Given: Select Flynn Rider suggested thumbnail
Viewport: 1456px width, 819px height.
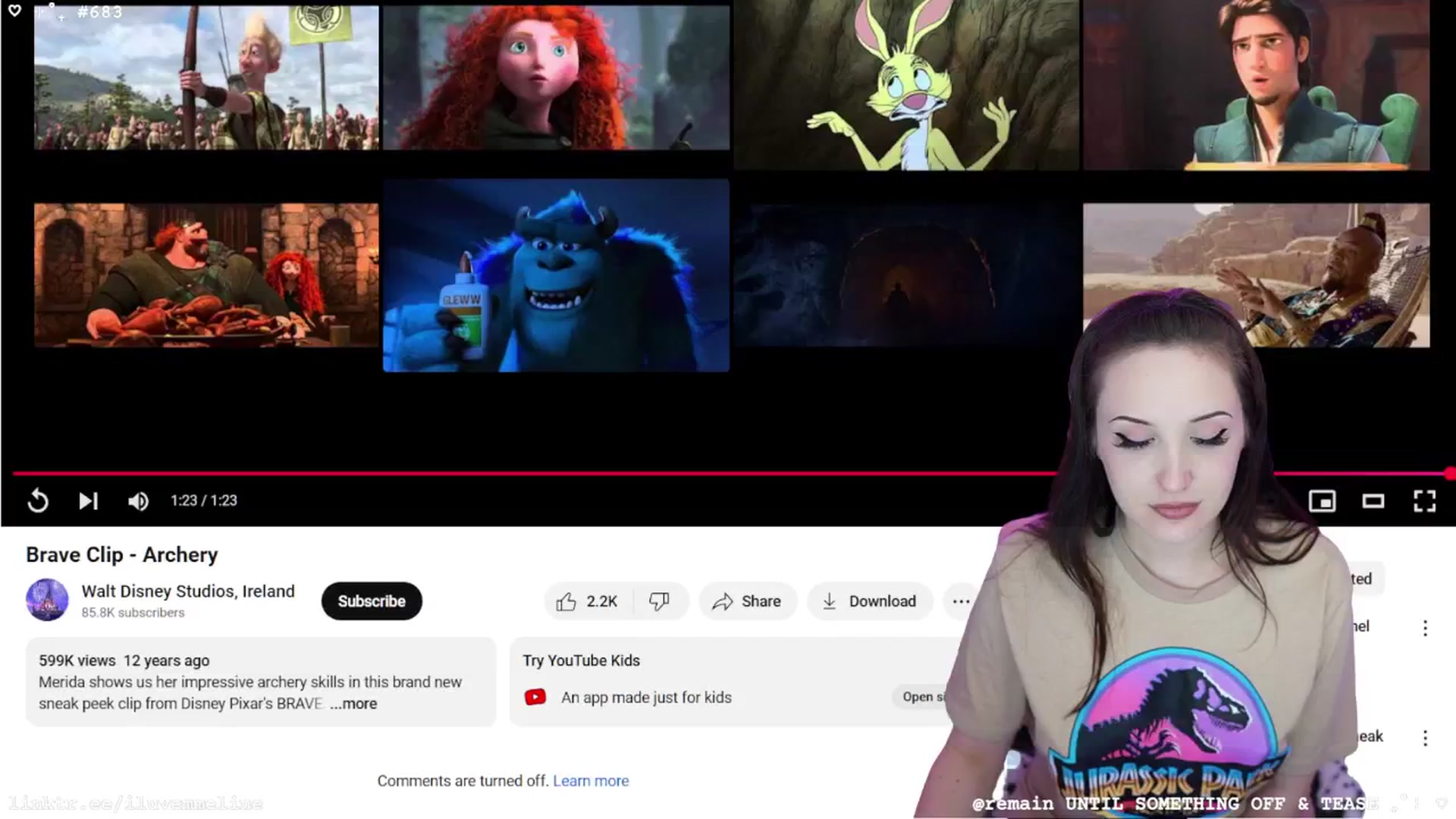Looking at the screenshot, I should (x=1256, y=85).
